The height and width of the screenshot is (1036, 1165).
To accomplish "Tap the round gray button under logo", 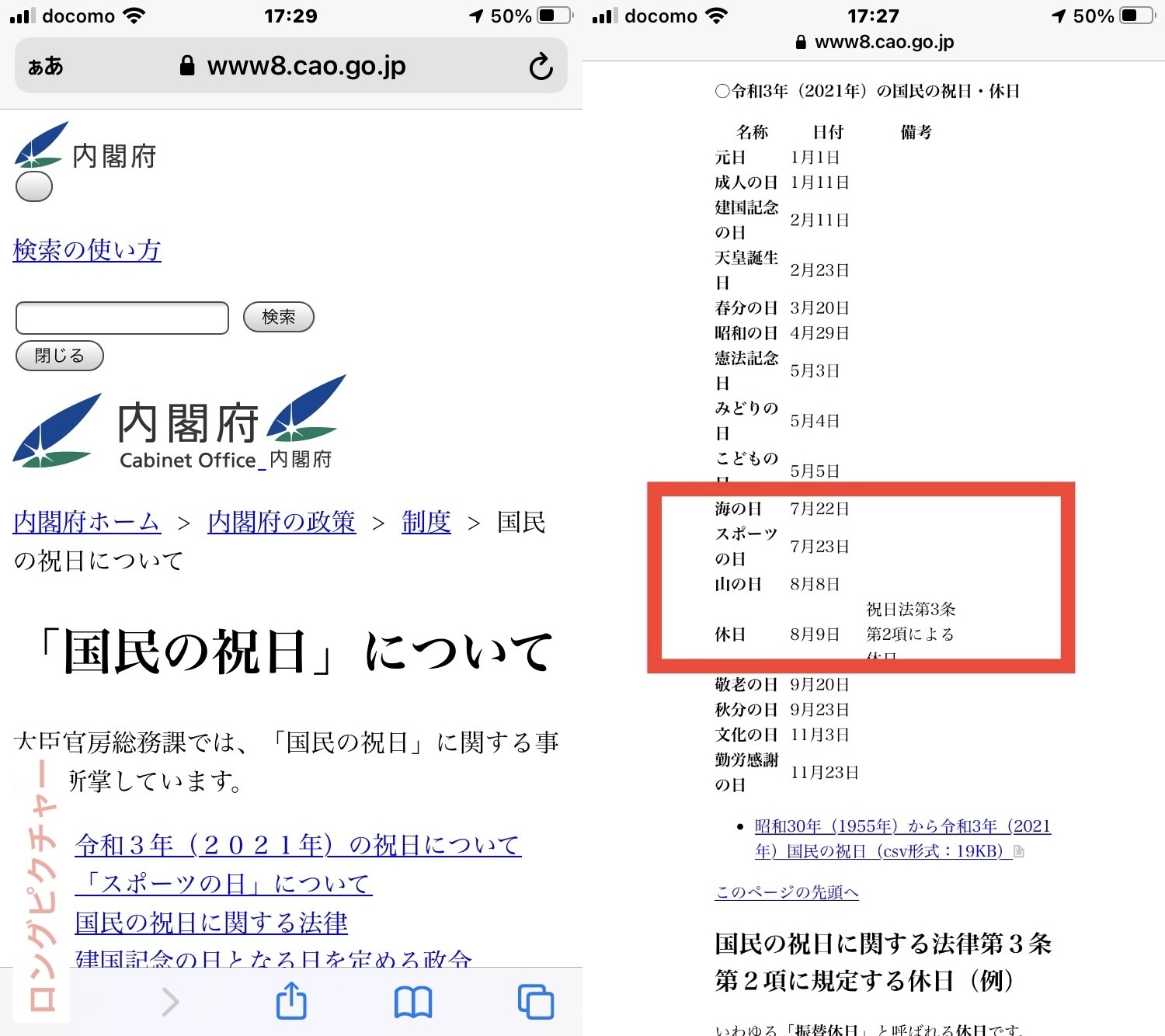I will (x=34, y=187).
